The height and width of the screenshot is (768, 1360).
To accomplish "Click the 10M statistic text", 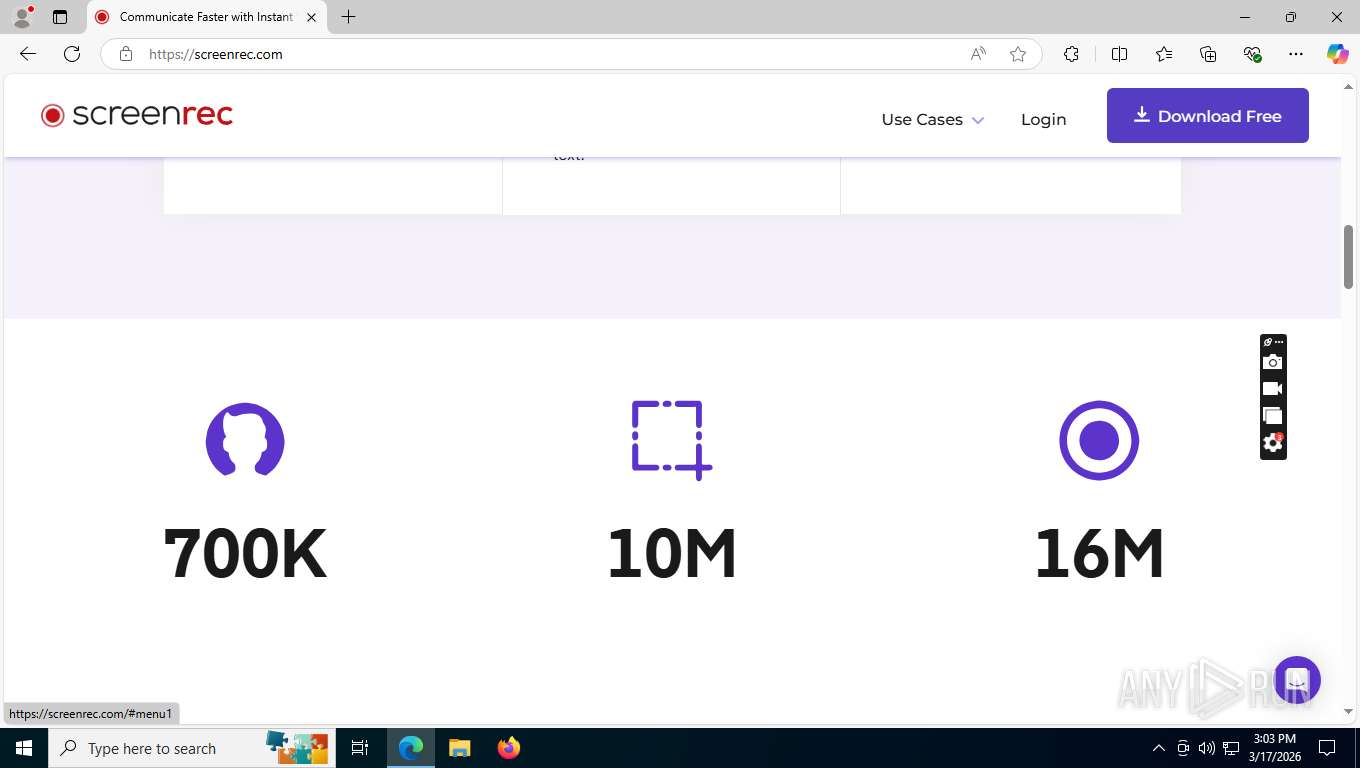I will coord(672,554).
